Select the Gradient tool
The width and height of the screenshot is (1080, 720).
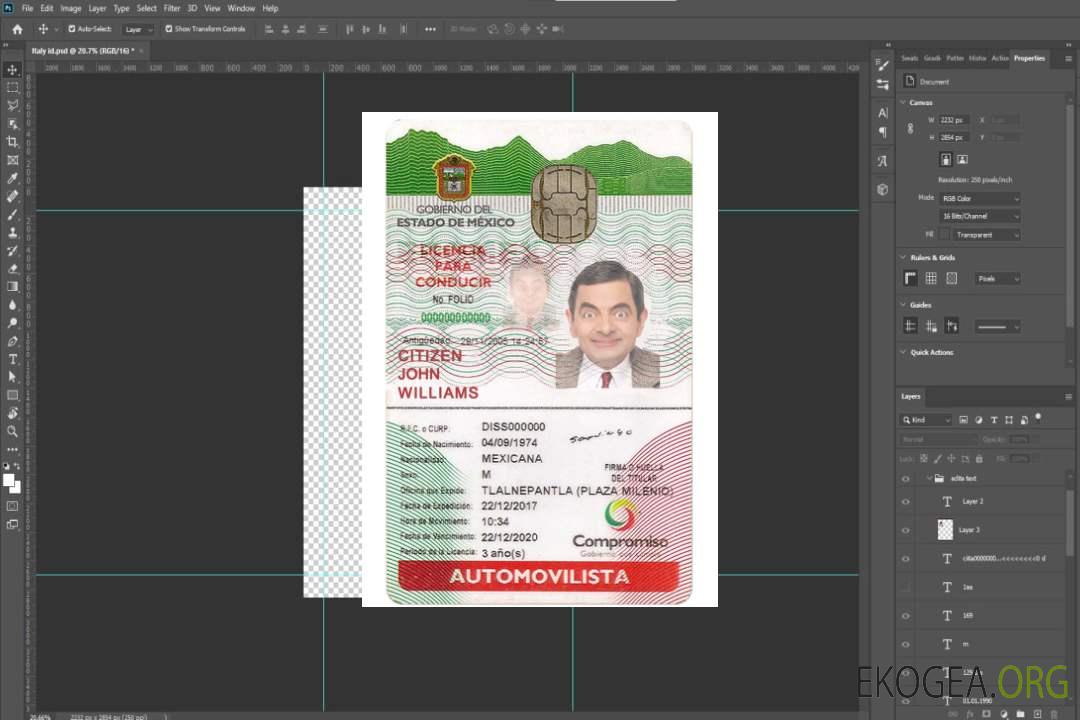[12, 287]
